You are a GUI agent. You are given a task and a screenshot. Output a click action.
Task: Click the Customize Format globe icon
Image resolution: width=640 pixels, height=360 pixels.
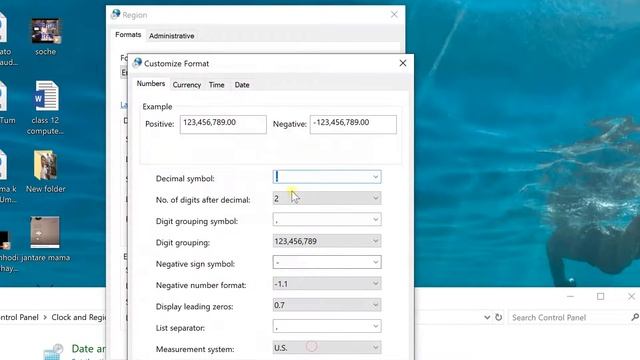coord(137,63)
